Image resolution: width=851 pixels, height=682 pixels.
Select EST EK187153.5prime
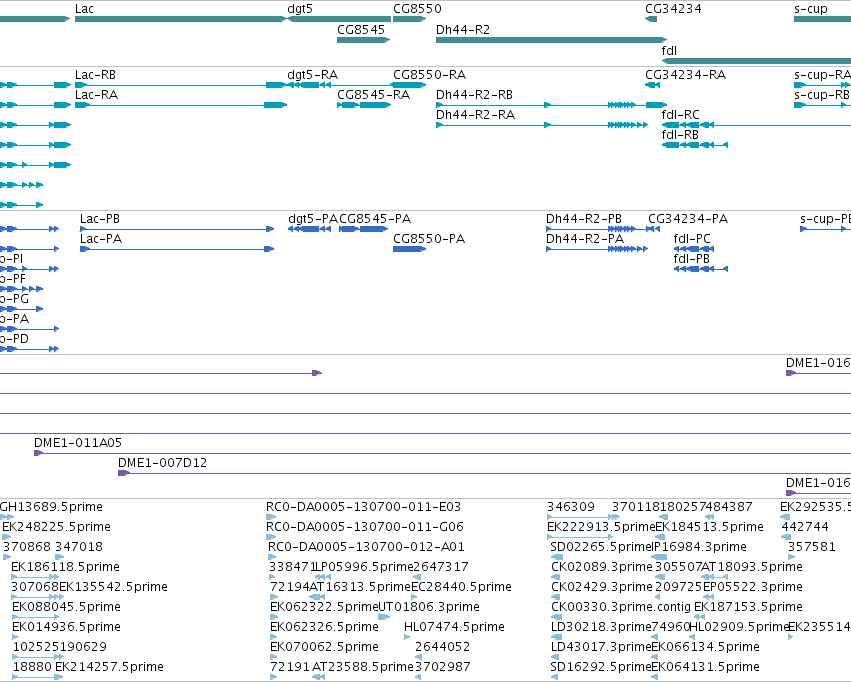point(748,608)
